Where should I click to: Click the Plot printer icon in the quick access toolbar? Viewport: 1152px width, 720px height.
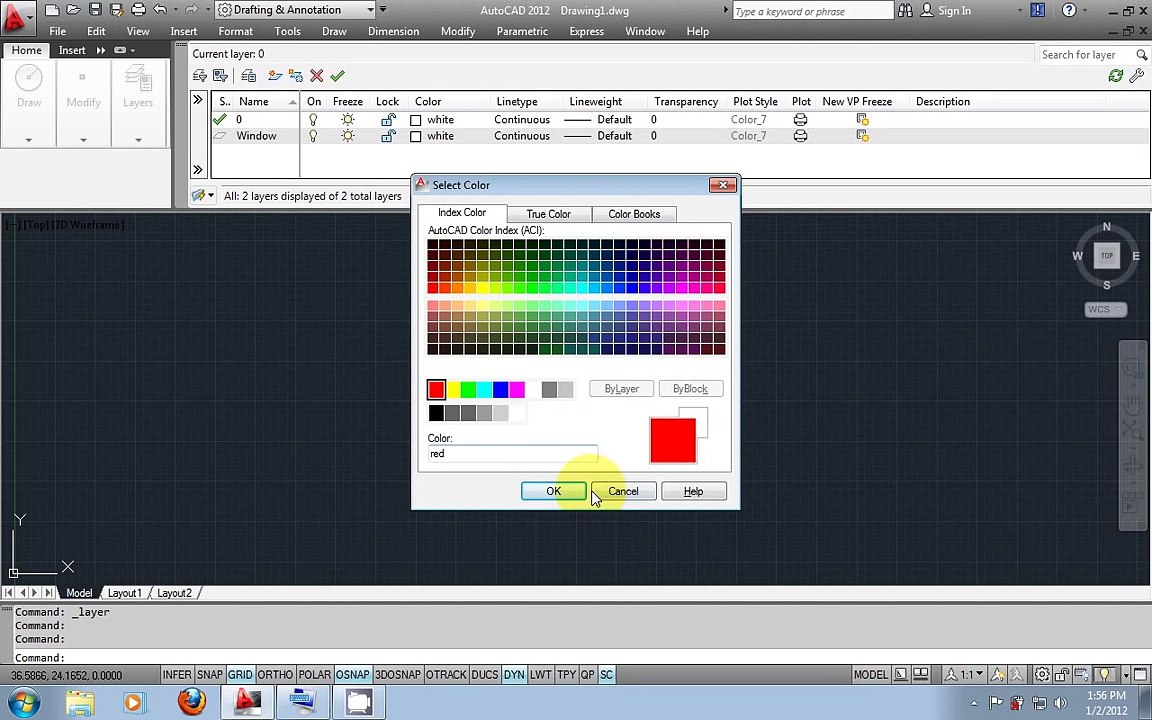tap(138, 10)
